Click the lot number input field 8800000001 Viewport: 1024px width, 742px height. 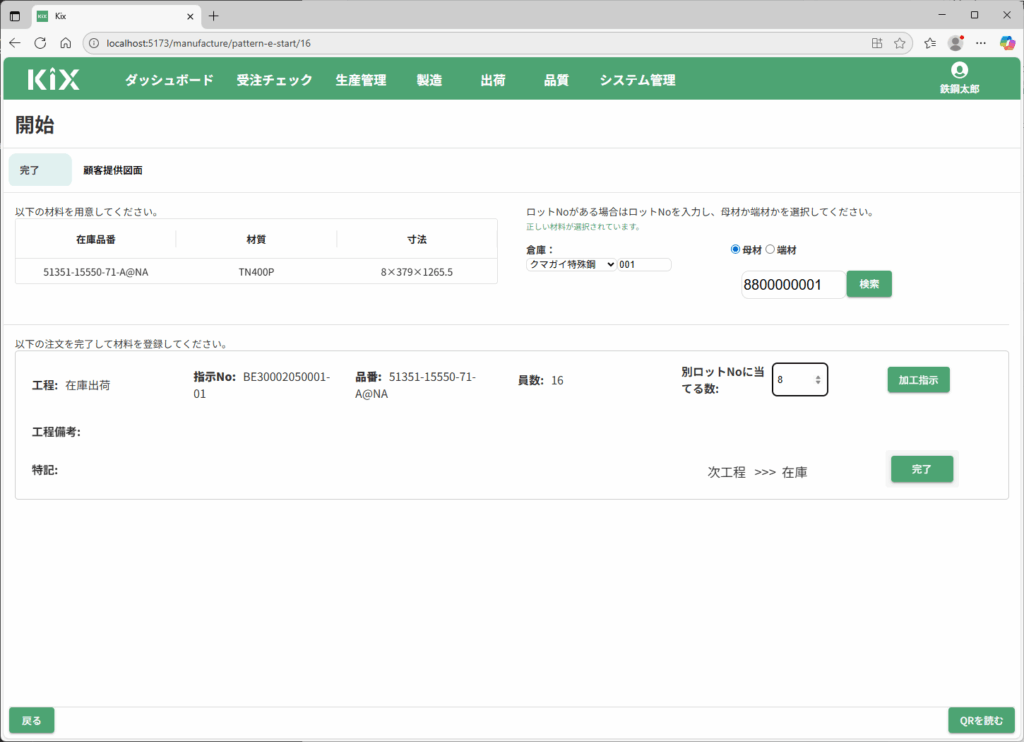tap(792, 285)
